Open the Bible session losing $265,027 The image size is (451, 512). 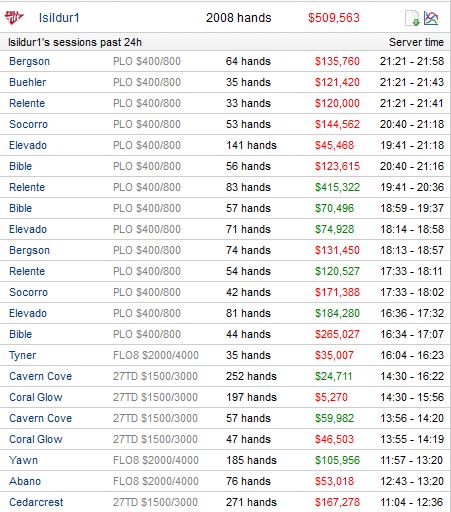tap(21, 334)
